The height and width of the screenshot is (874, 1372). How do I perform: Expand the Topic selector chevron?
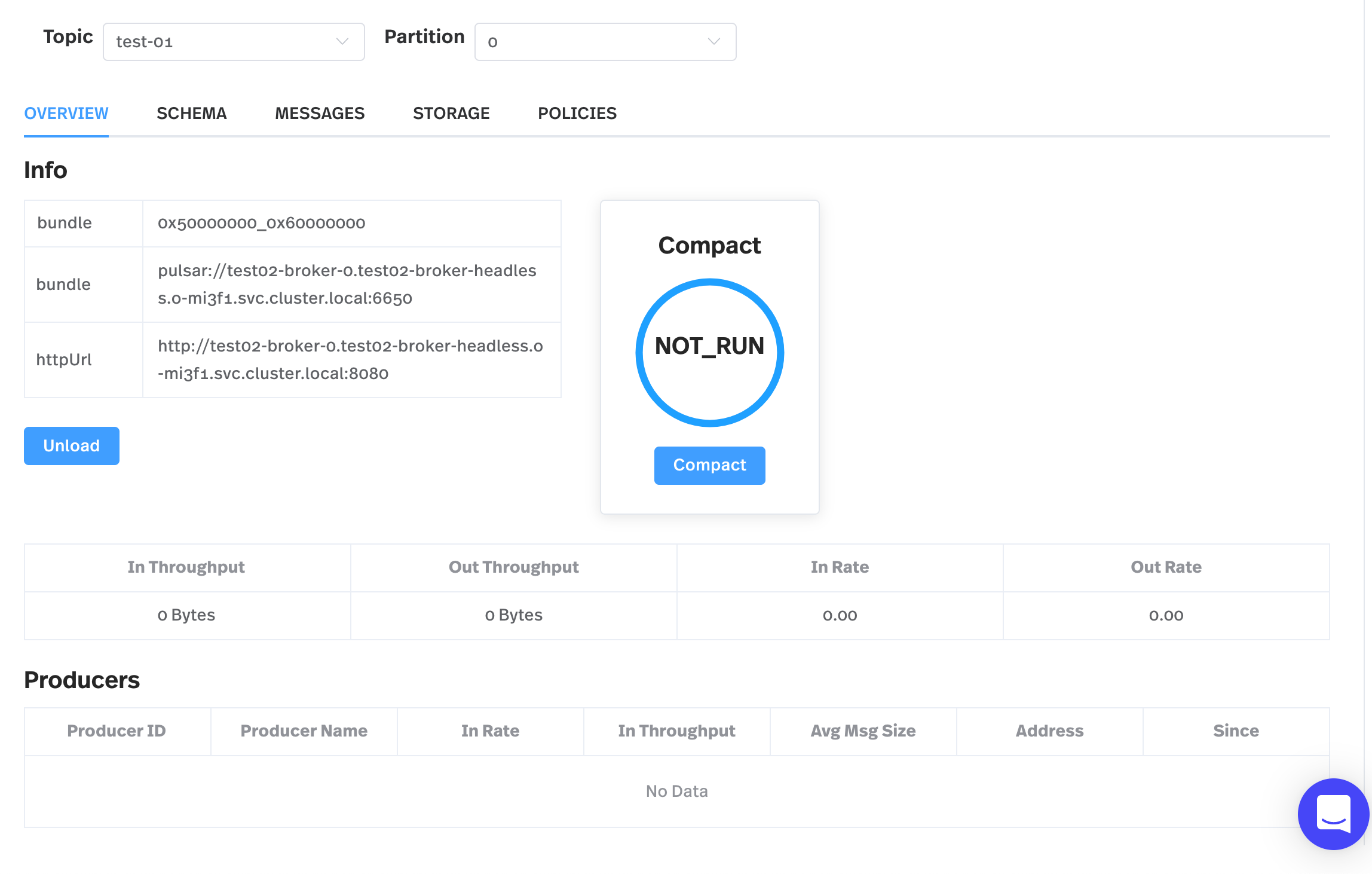click(342, 41)
